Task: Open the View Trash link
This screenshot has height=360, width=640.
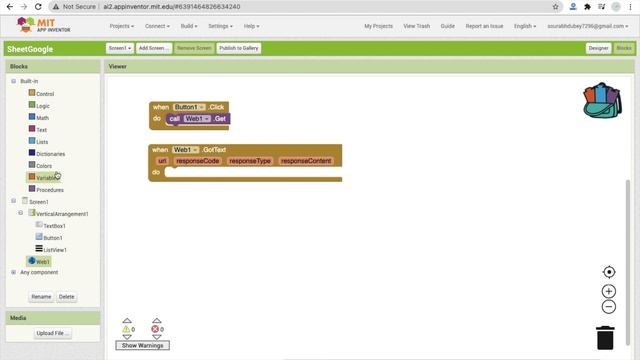Action: click(x=416, y=26)
